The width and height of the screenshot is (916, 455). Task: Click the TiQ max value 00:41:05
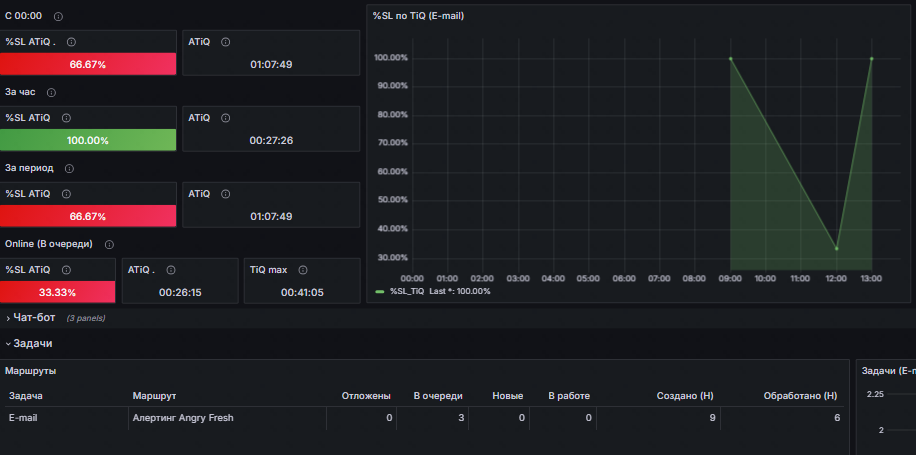click(302, 292)
